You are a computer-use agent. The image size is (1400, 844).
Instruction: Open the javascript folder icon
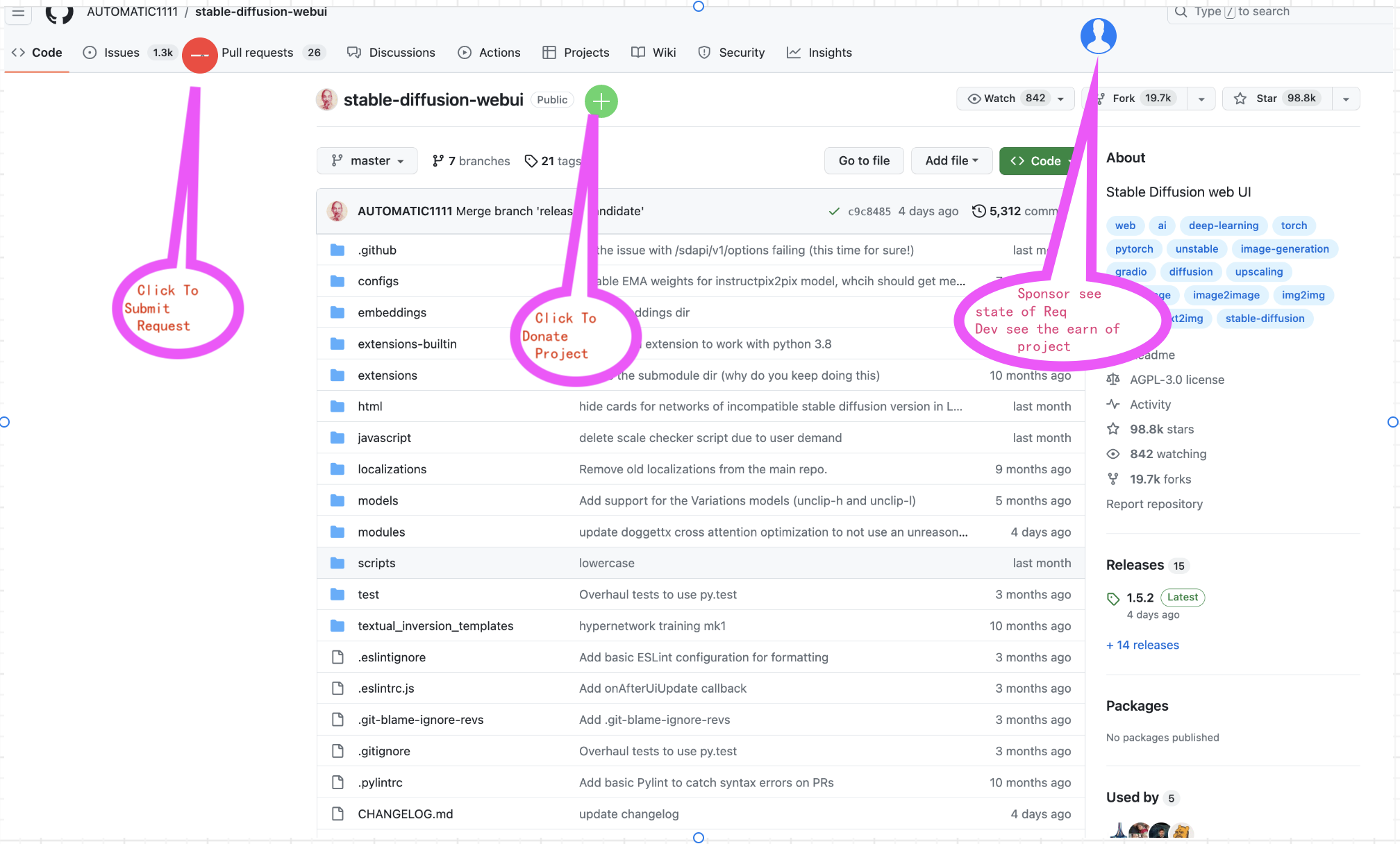coord(337,437)
